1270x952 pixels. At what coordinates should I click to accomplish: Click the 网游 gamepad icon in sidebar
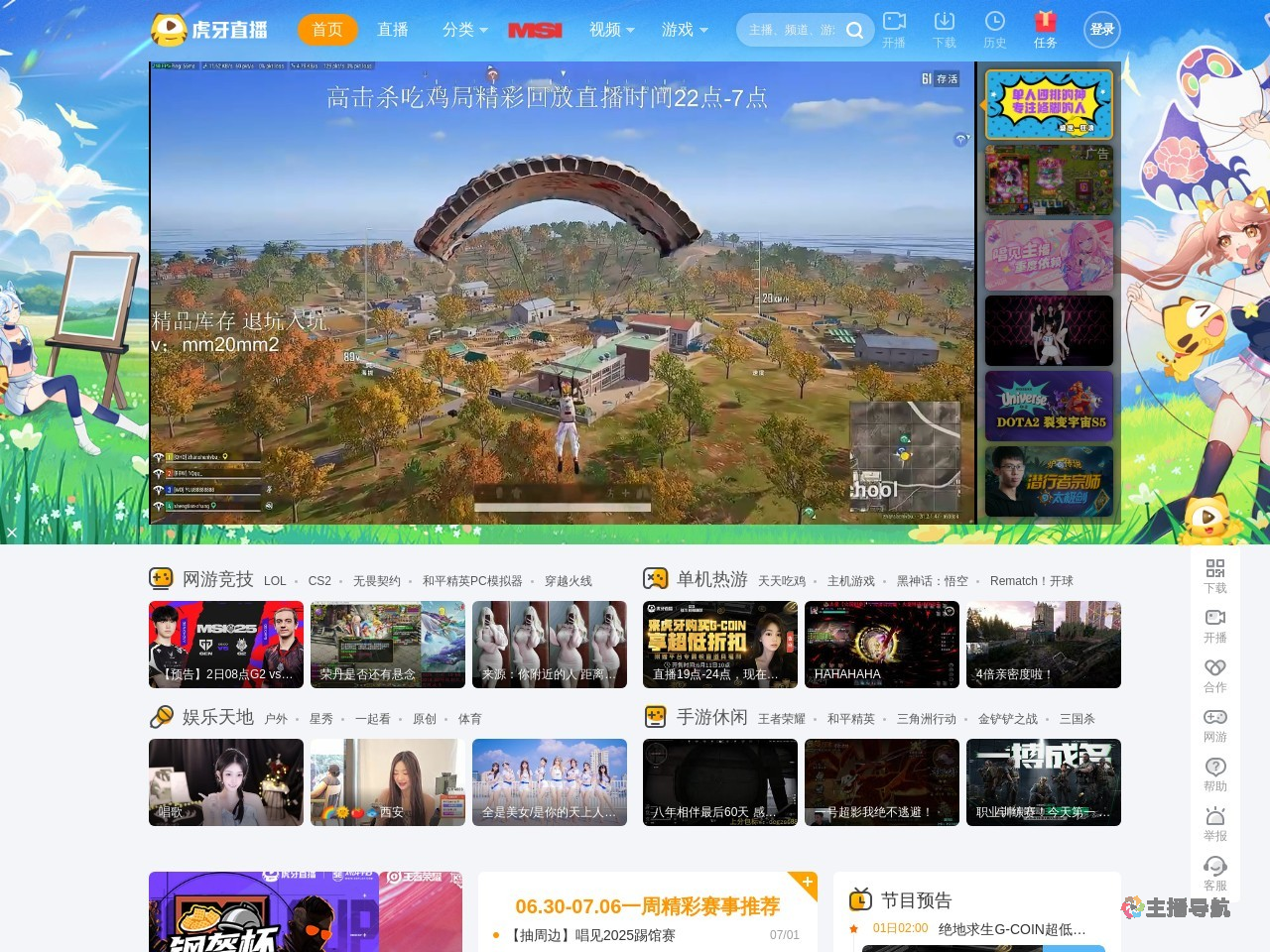tap(1215, 716)
